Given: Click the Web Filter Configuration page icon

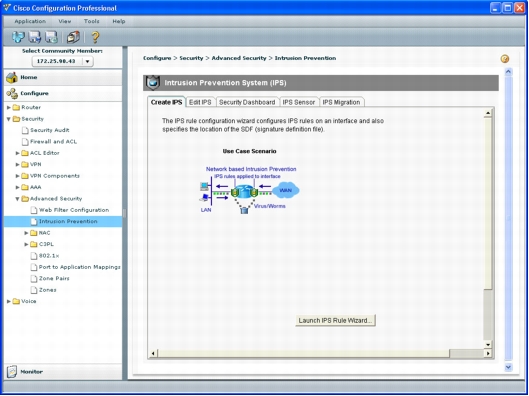Looking at the screenshot, I should click(x=34, y=210).
